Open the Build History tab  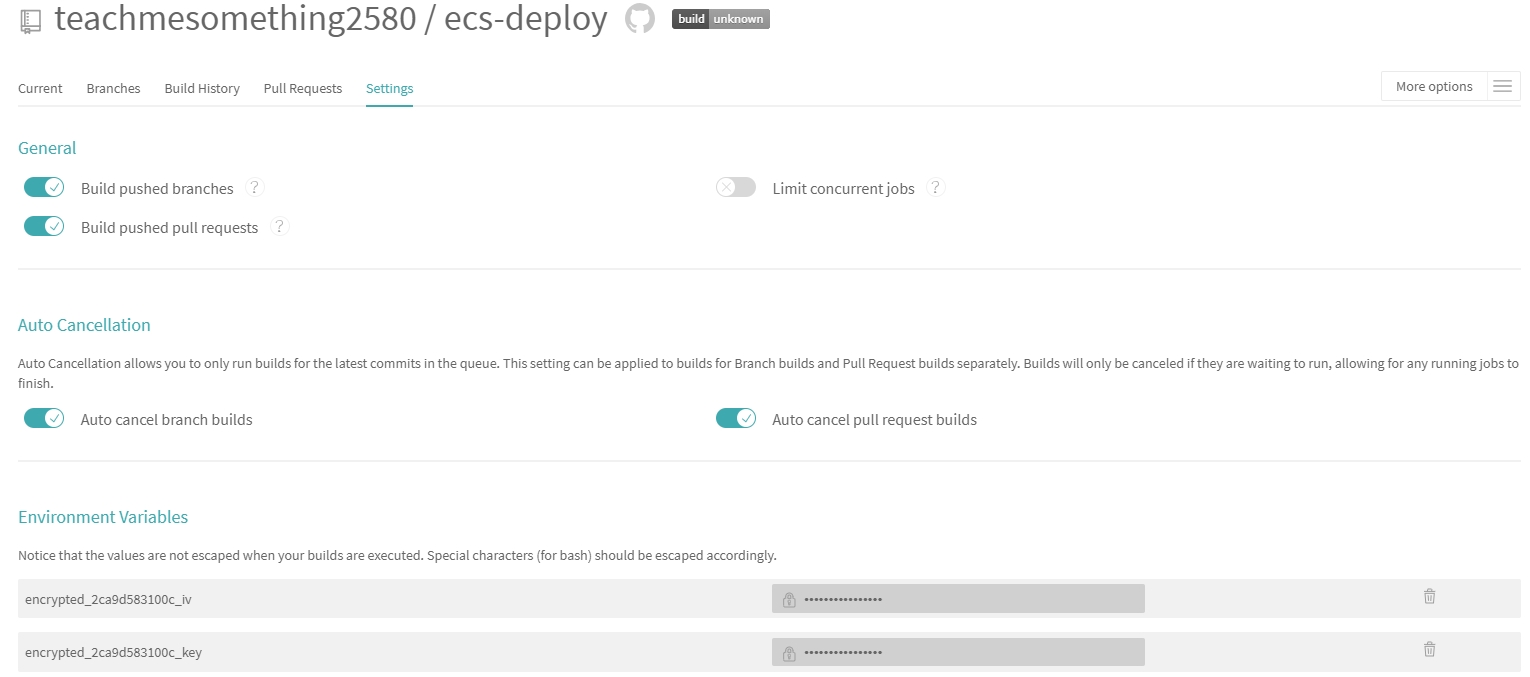tap(202, 88)
